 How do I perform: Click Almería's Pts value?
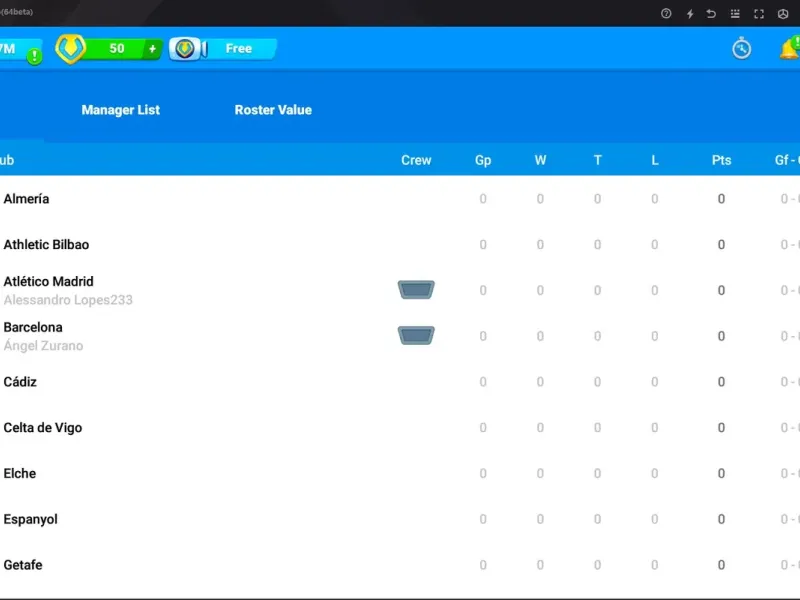pos(721,198)
